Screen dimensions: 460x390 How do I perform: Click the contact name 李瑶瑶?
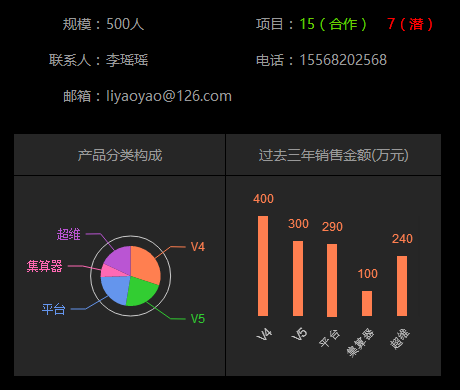click(127, 60)
